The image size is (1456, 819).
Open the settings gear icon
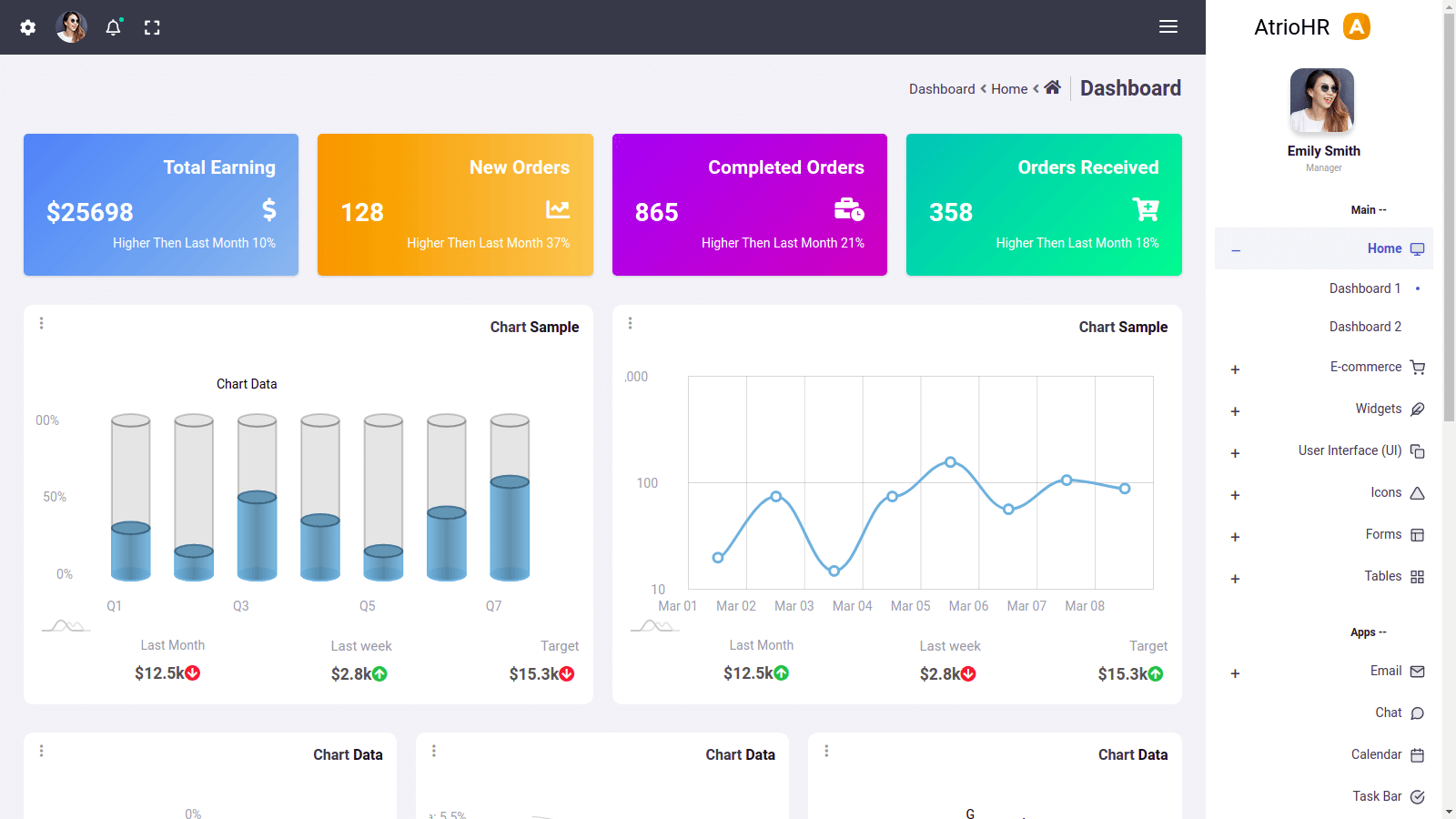coord(28,27)
